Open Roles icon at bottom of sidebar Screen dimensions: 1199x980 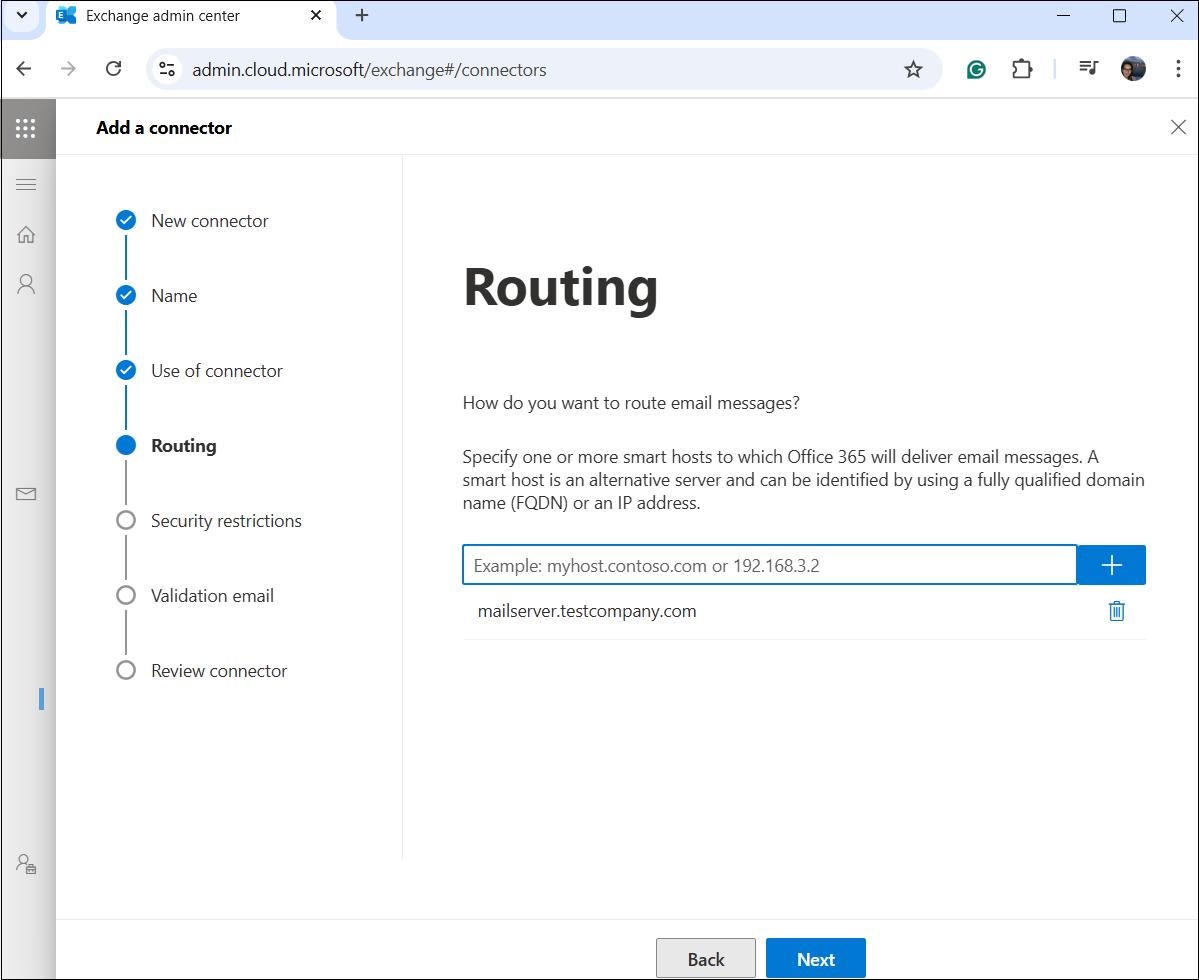27,864
